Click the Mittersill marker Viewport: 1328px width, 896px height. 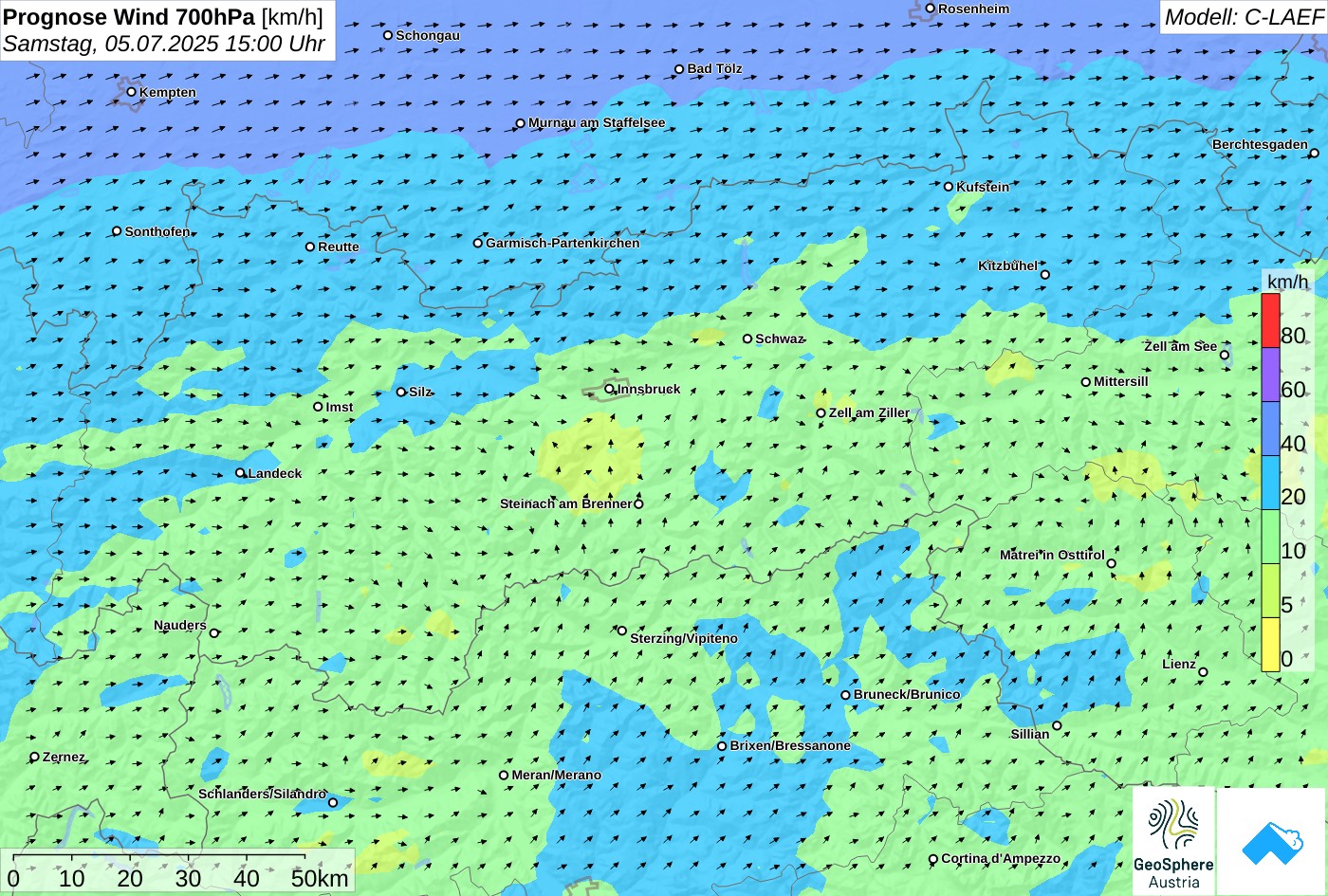pyautogui.click(x=1086, y=382)
